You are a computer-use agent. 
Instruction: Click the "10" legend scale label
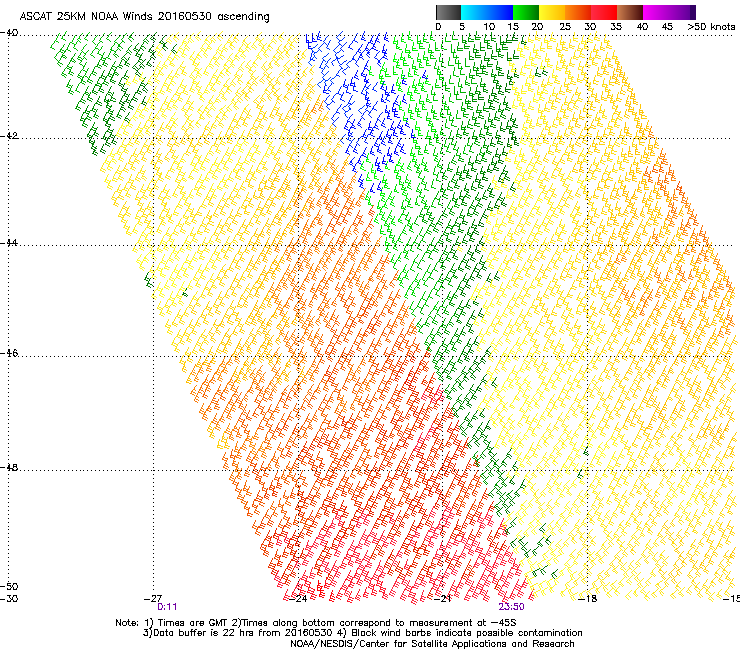[x=489, y=27]
